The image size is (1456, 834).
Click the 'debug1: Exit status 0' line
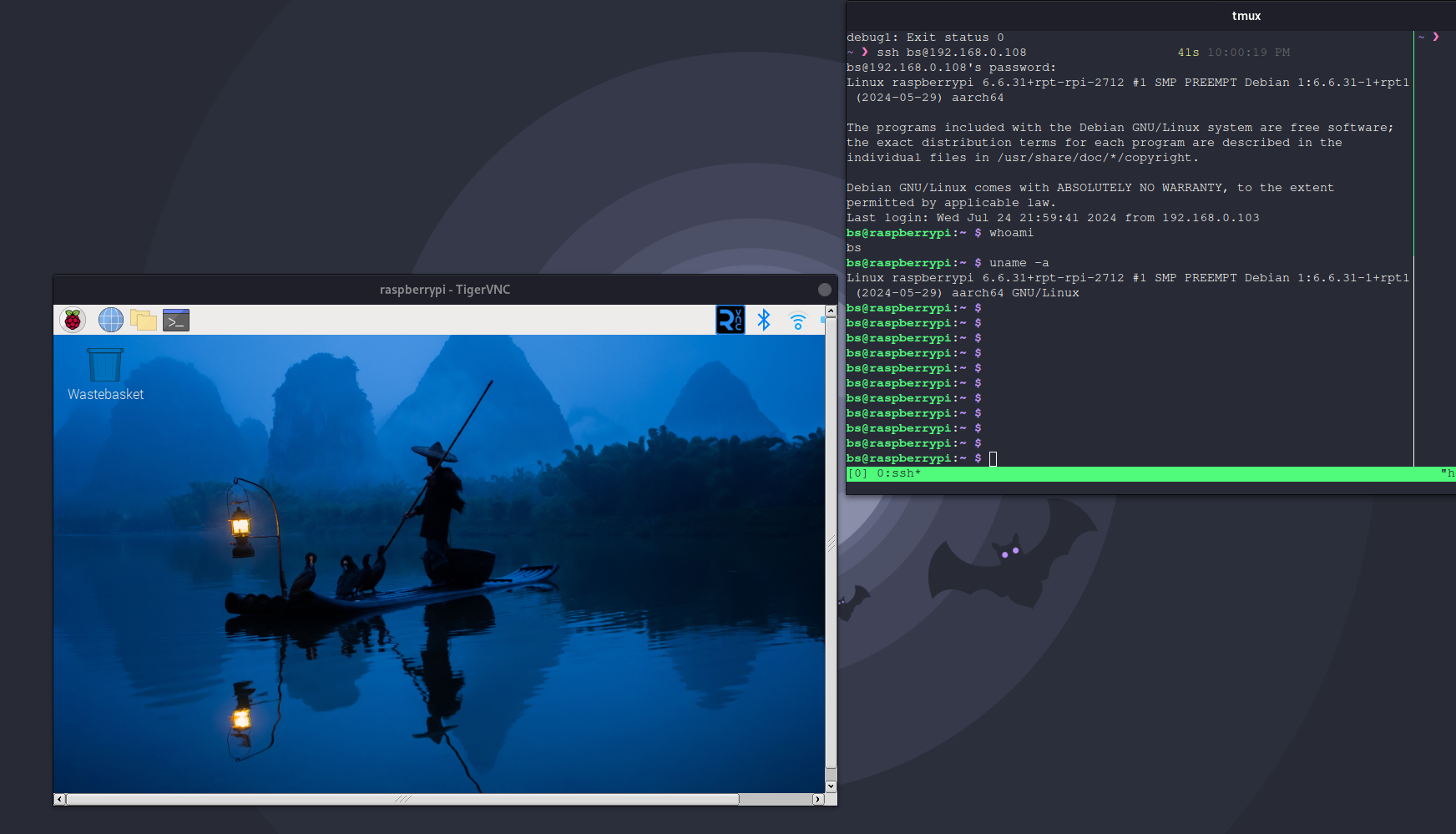925,38
